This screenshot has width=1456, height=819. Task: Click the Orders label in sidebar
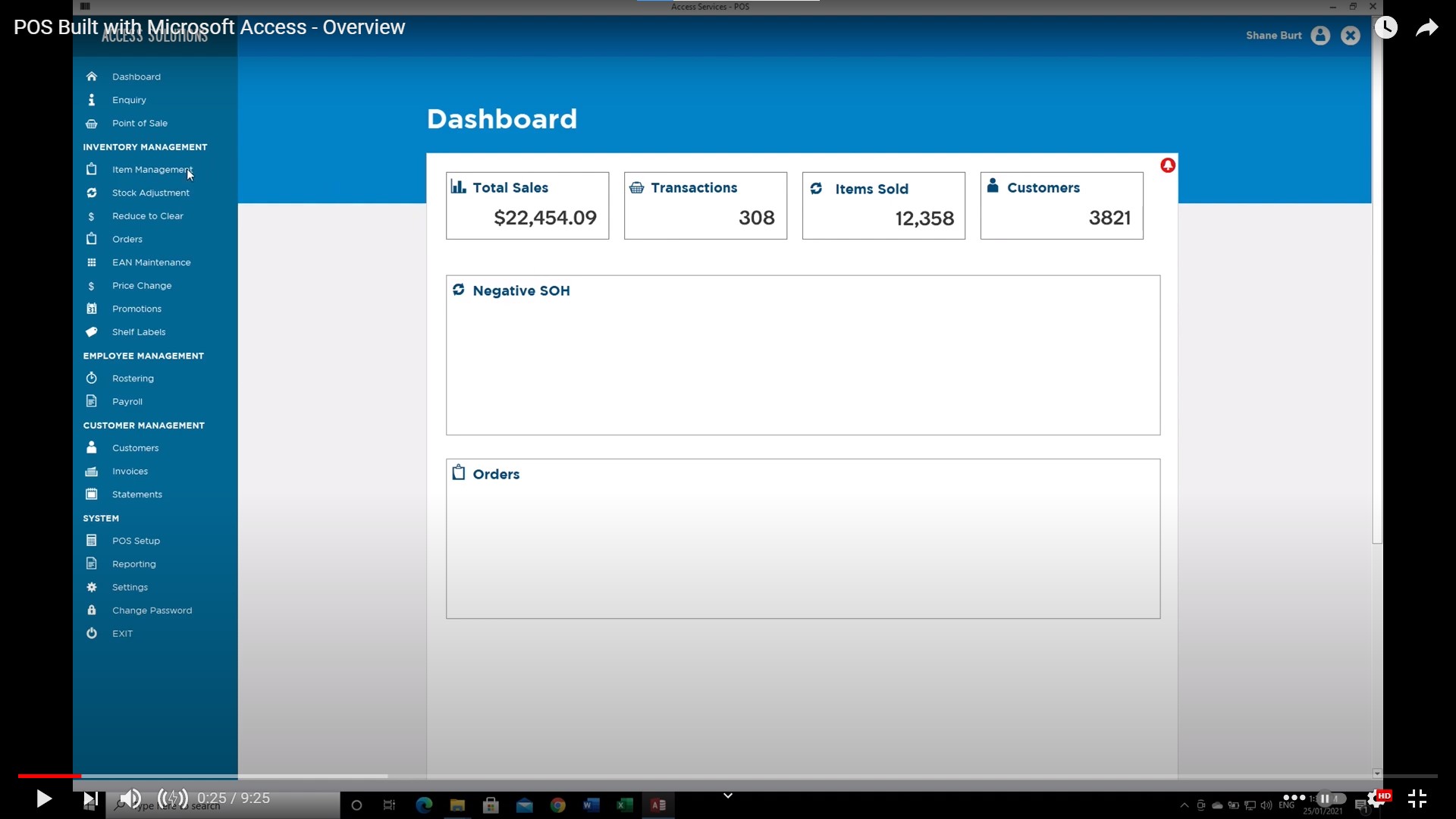point(127,239)
